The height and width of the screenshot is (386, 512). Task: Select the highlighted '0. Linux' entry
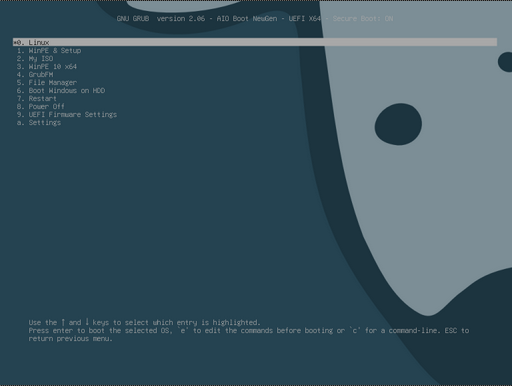coord(255,42)
